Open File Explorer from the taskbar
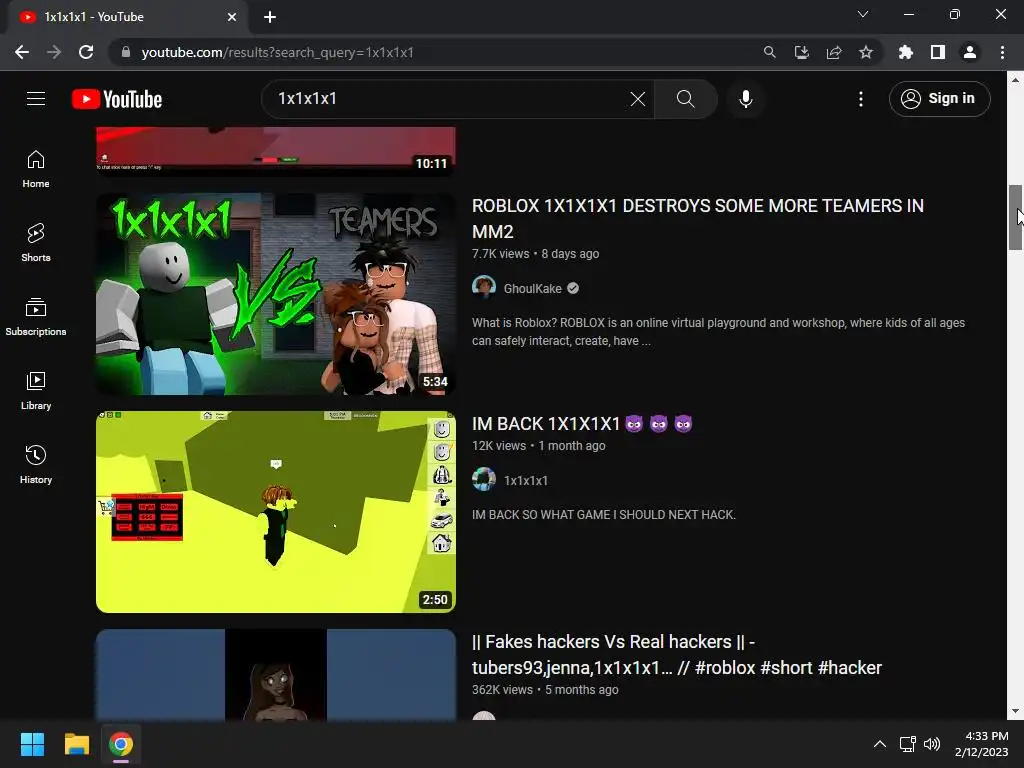 tap(76, 744)
